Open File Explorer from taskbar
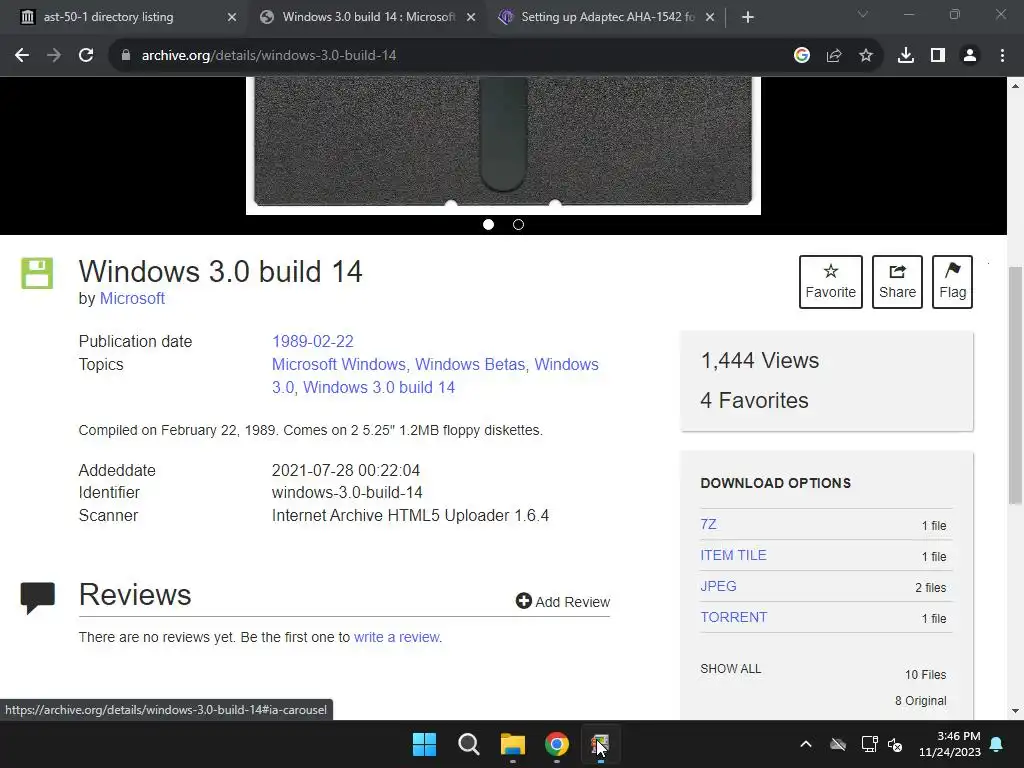This screenshot has height=768, width=1024. pyautogui.click(x=513, y=744)
